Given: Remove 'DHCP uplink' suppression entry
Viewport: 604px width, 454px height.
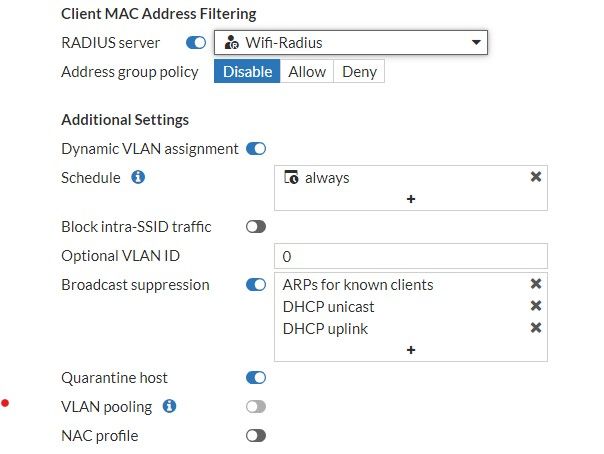Looking at the screenshot, I should (535, 328).
